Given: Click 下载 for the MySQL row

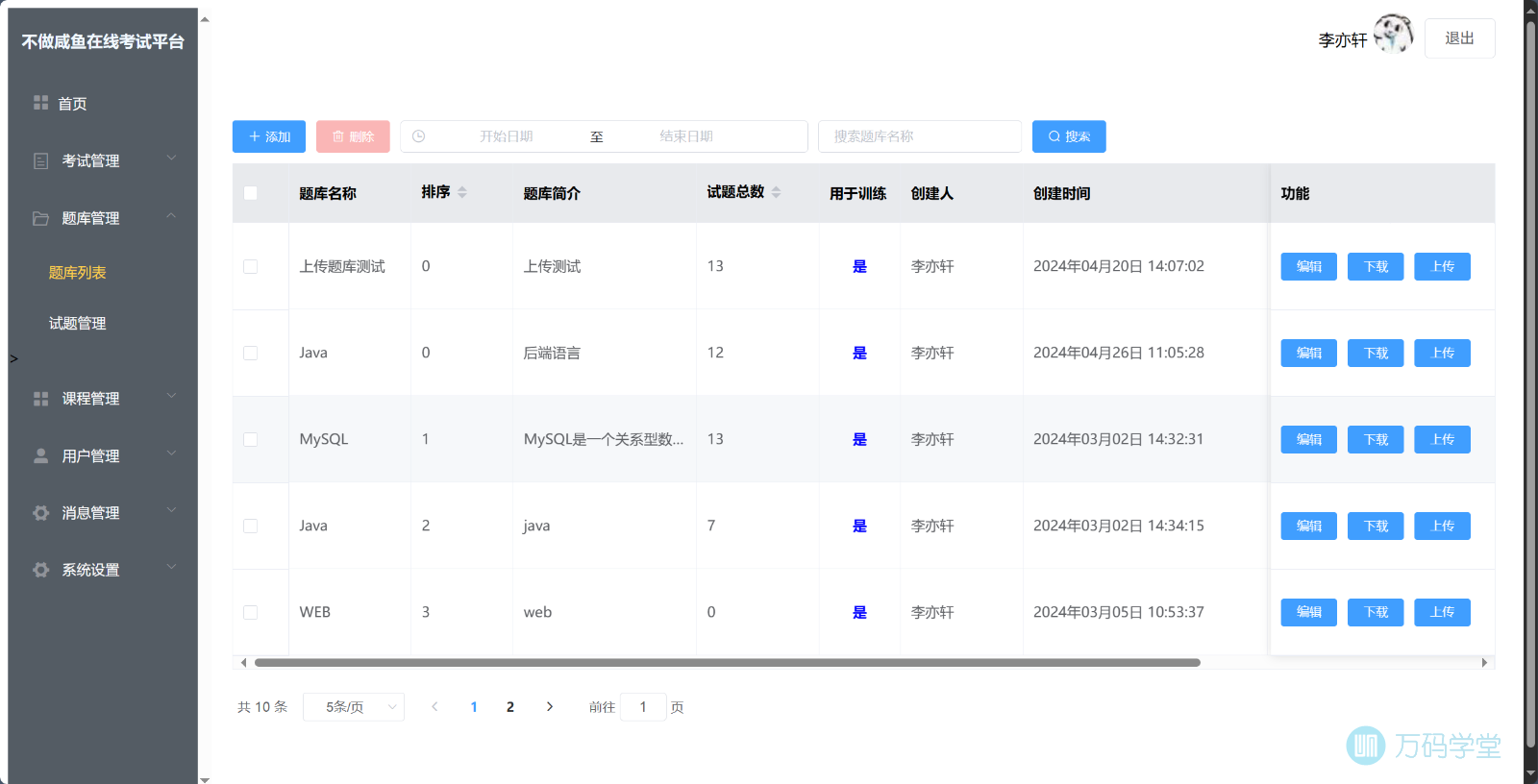Looking at the screenshot, I should point(1376,439).
